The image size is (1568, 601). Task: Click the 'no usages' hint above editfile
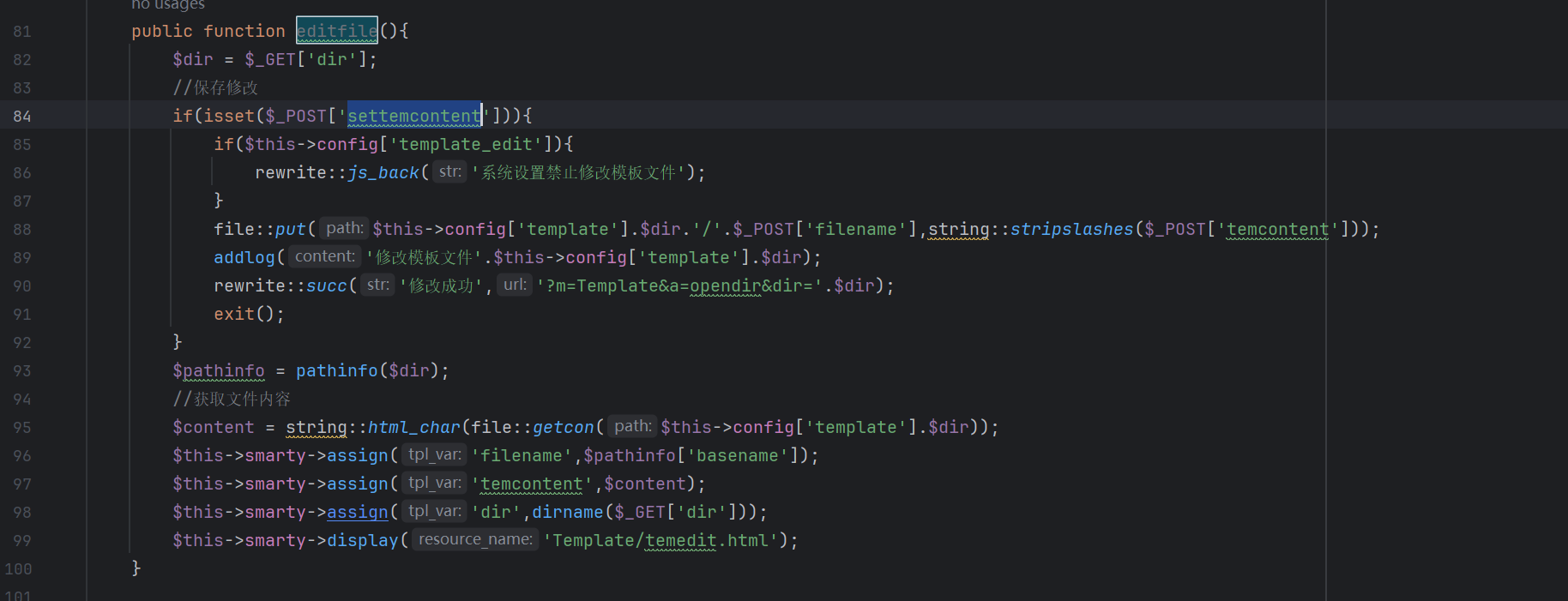click(167, 5)
